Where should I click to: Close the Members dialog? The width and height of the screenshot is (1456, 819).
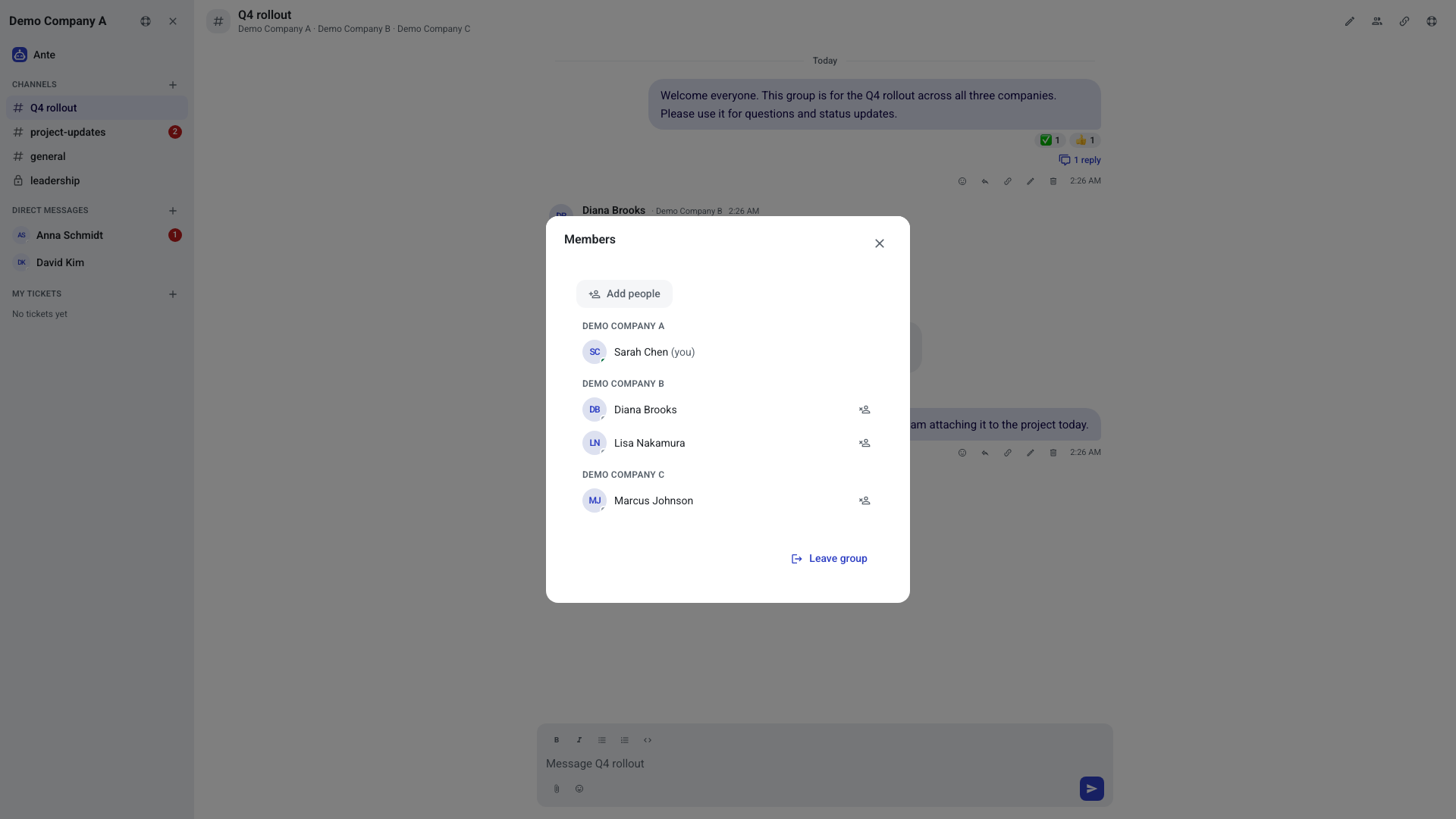click(x=880, y=243)
